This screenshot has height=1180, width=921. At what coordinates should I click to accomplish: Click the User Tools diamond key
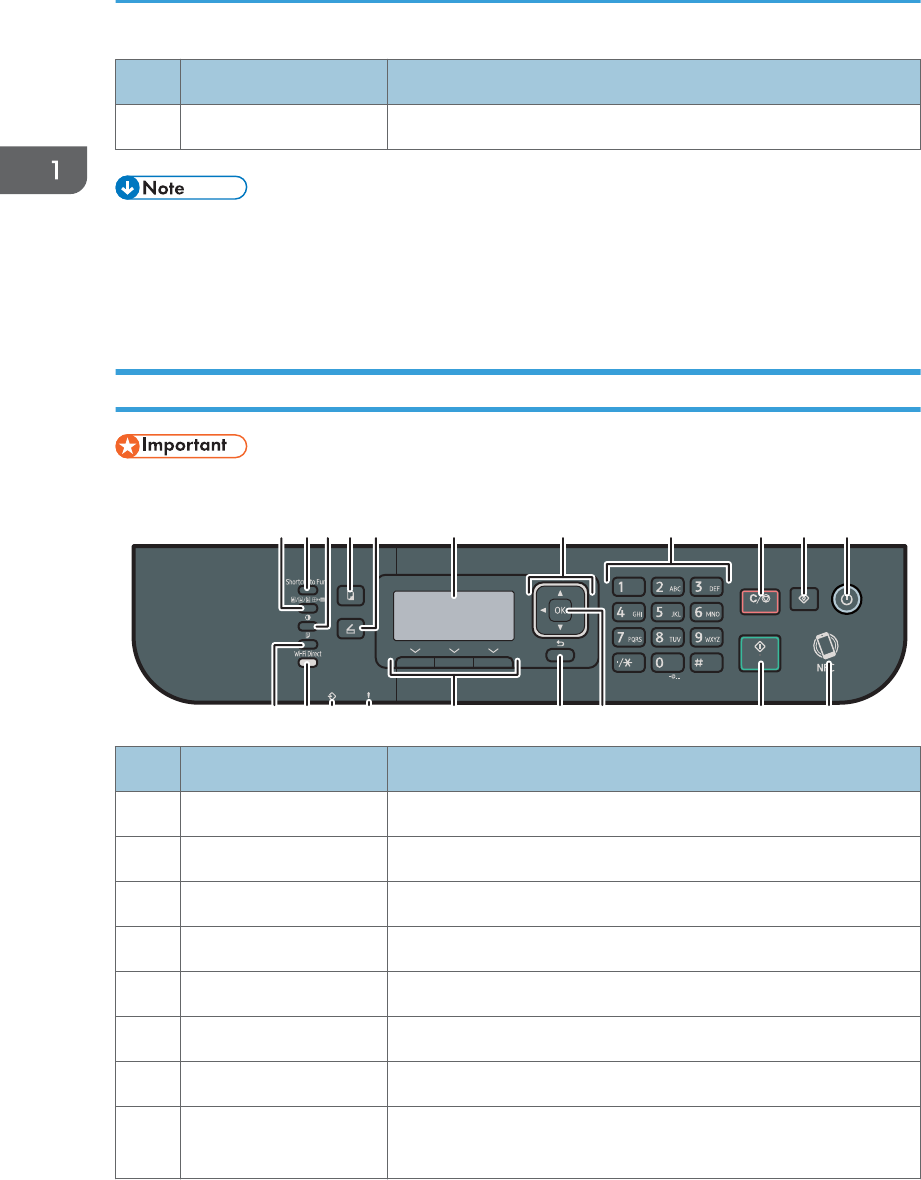pyautogui.click(x=804, y=600)
